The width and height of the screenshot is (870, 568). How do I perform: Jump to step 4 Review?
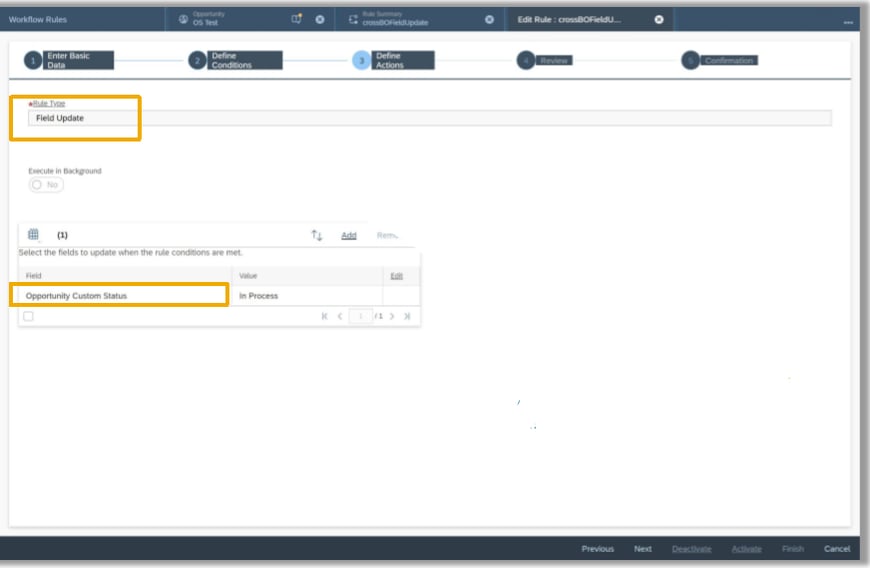[544, 60]
